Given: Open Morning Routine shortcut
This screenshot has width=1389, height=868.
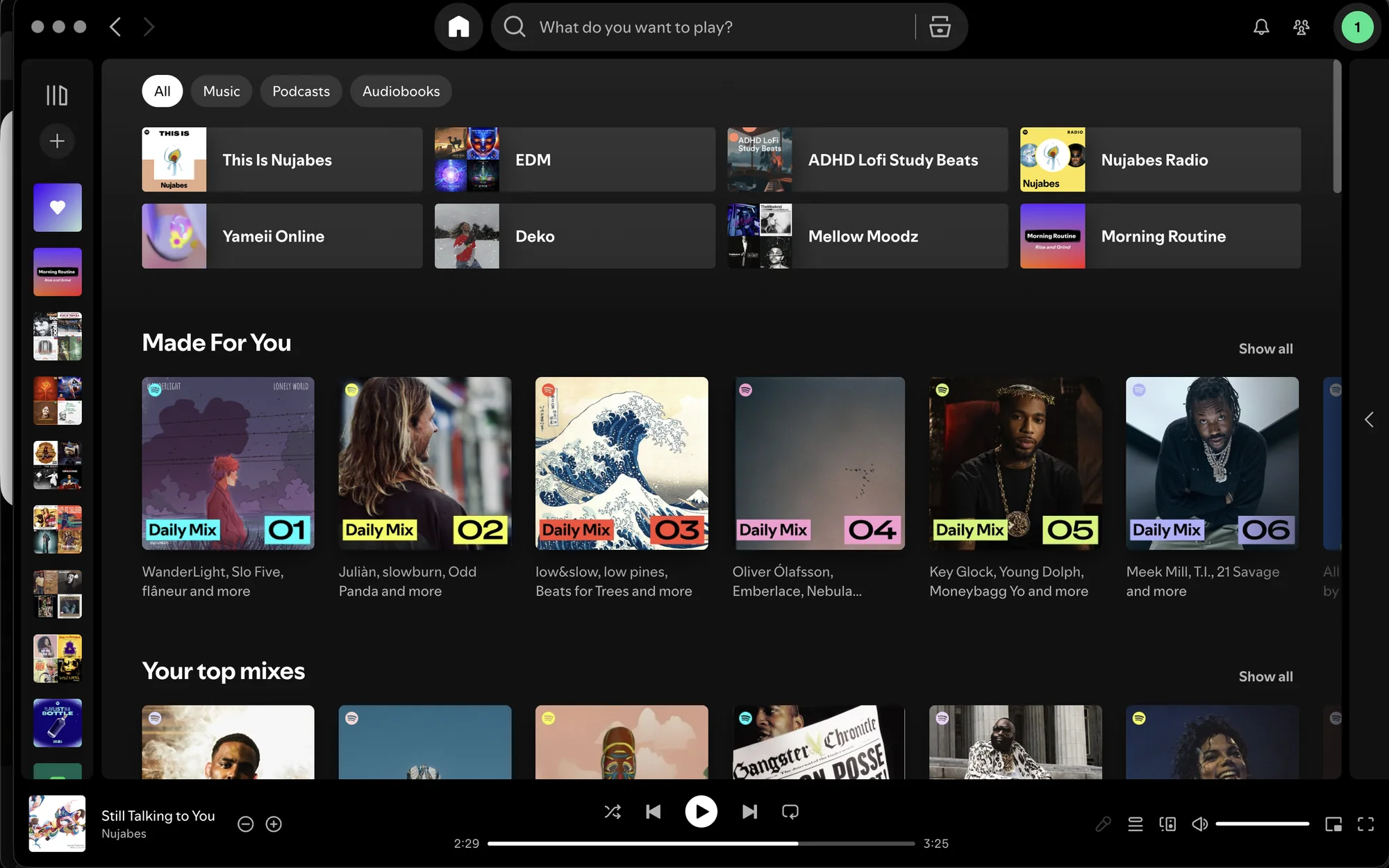Looking at the screenshot, I should (1161, 236).
